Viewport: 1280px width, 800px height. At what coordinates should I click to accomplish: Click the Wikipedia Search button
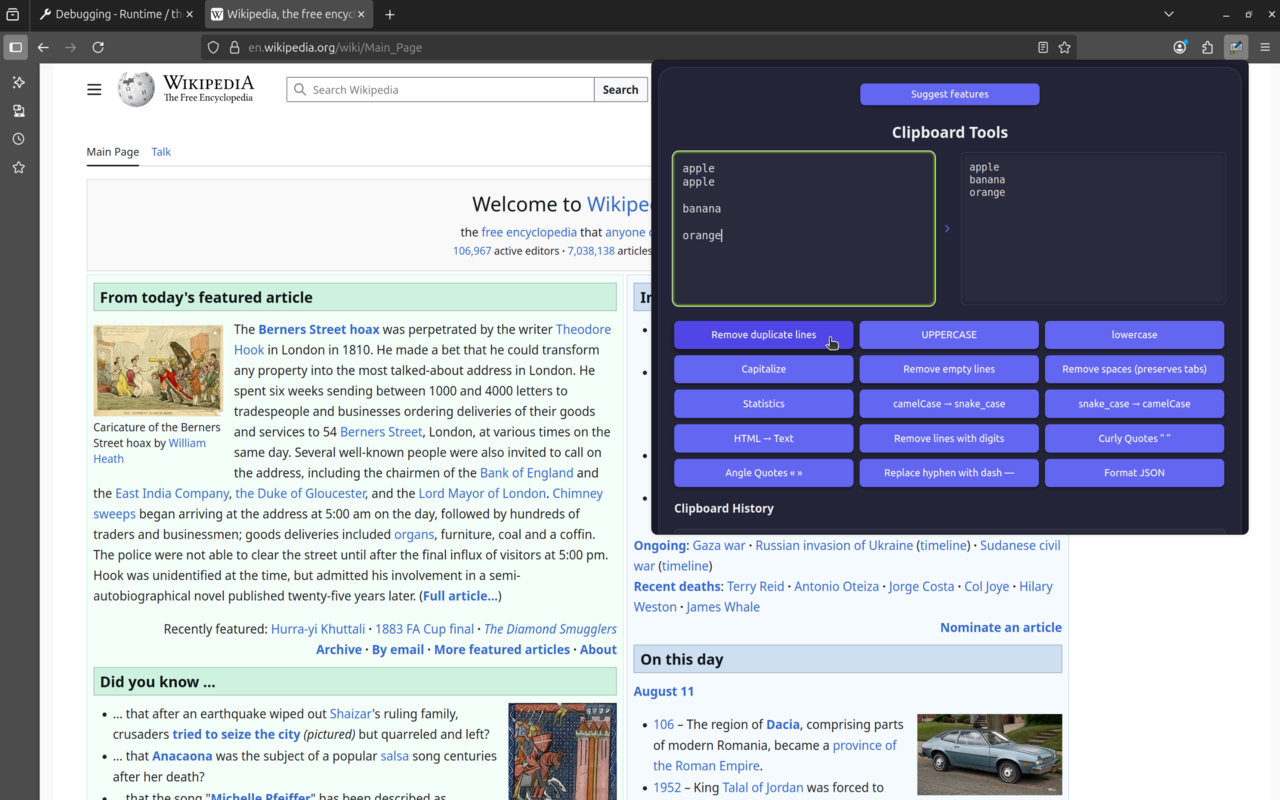[x=620, y=90]
